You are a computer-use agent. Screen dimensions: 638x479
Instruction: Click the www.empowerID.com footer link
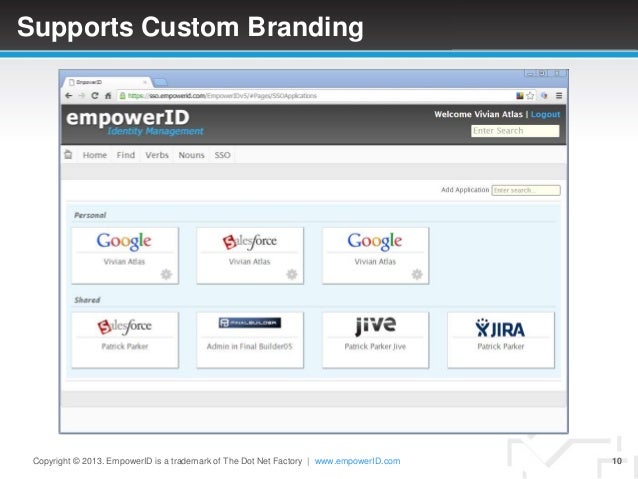click(357, 461)
